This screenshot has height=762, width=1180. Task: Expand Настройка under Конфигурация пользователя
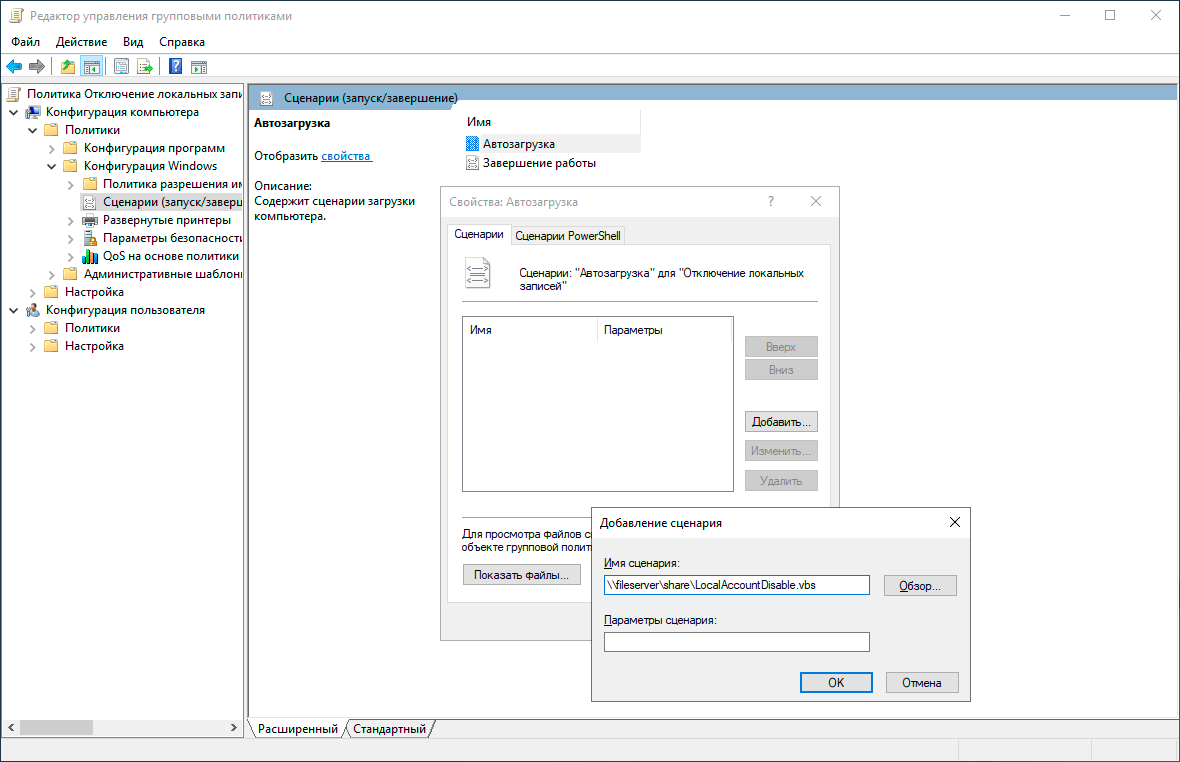click(32, 347)
